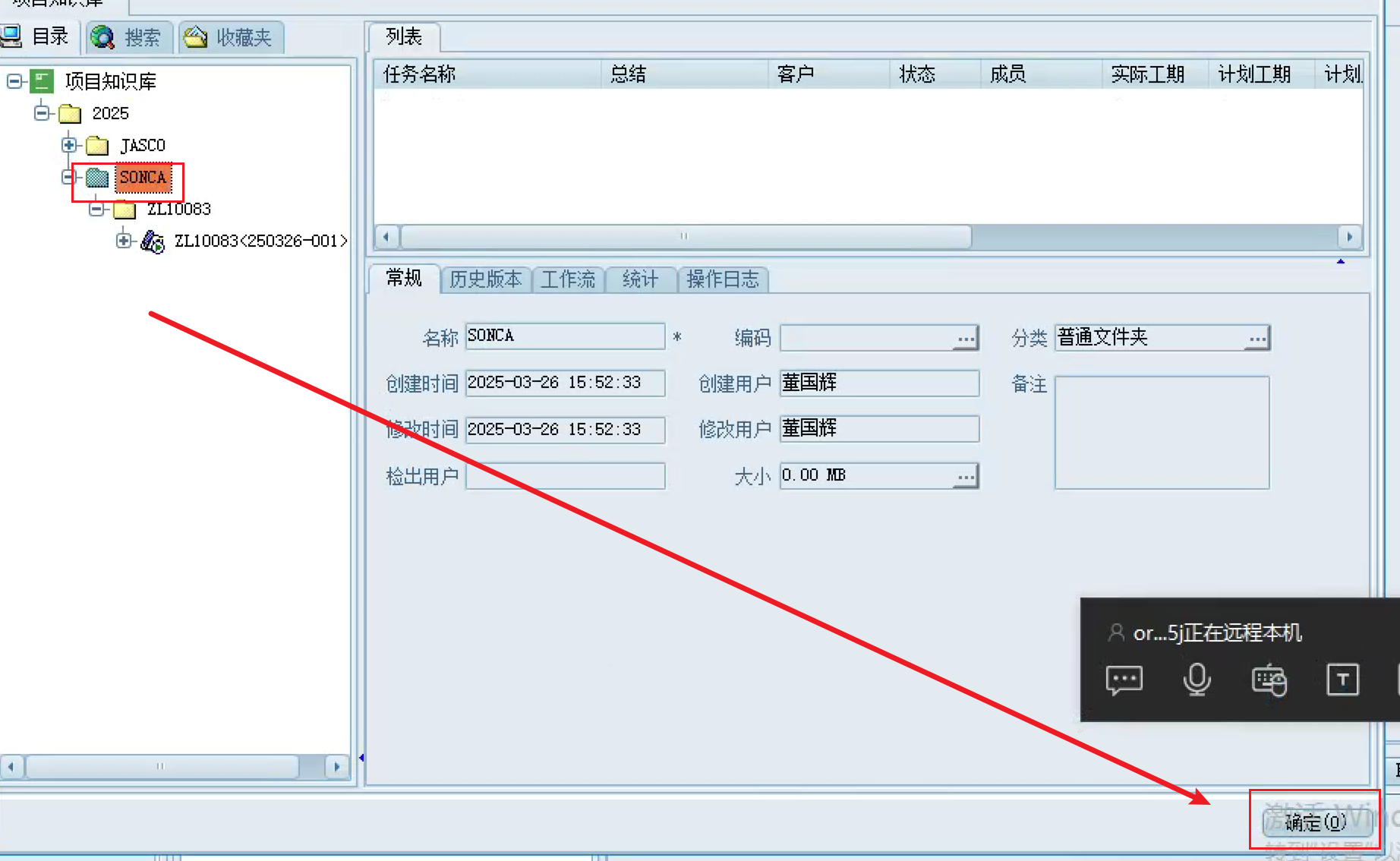Click the 编码 input field
The height and width of the screenshot is (861, 1400).
pyautogui.click(x=867, y=337)
